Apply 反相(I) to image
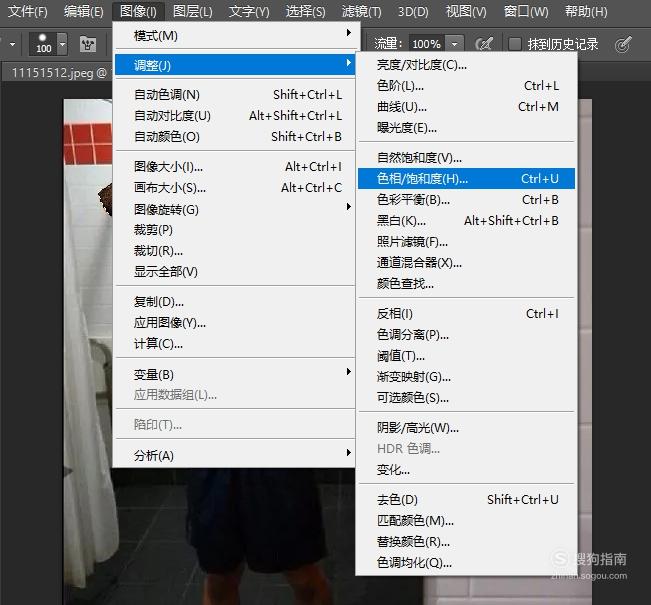The height and width of the screenshot is (605, 651). pos(466,314)
